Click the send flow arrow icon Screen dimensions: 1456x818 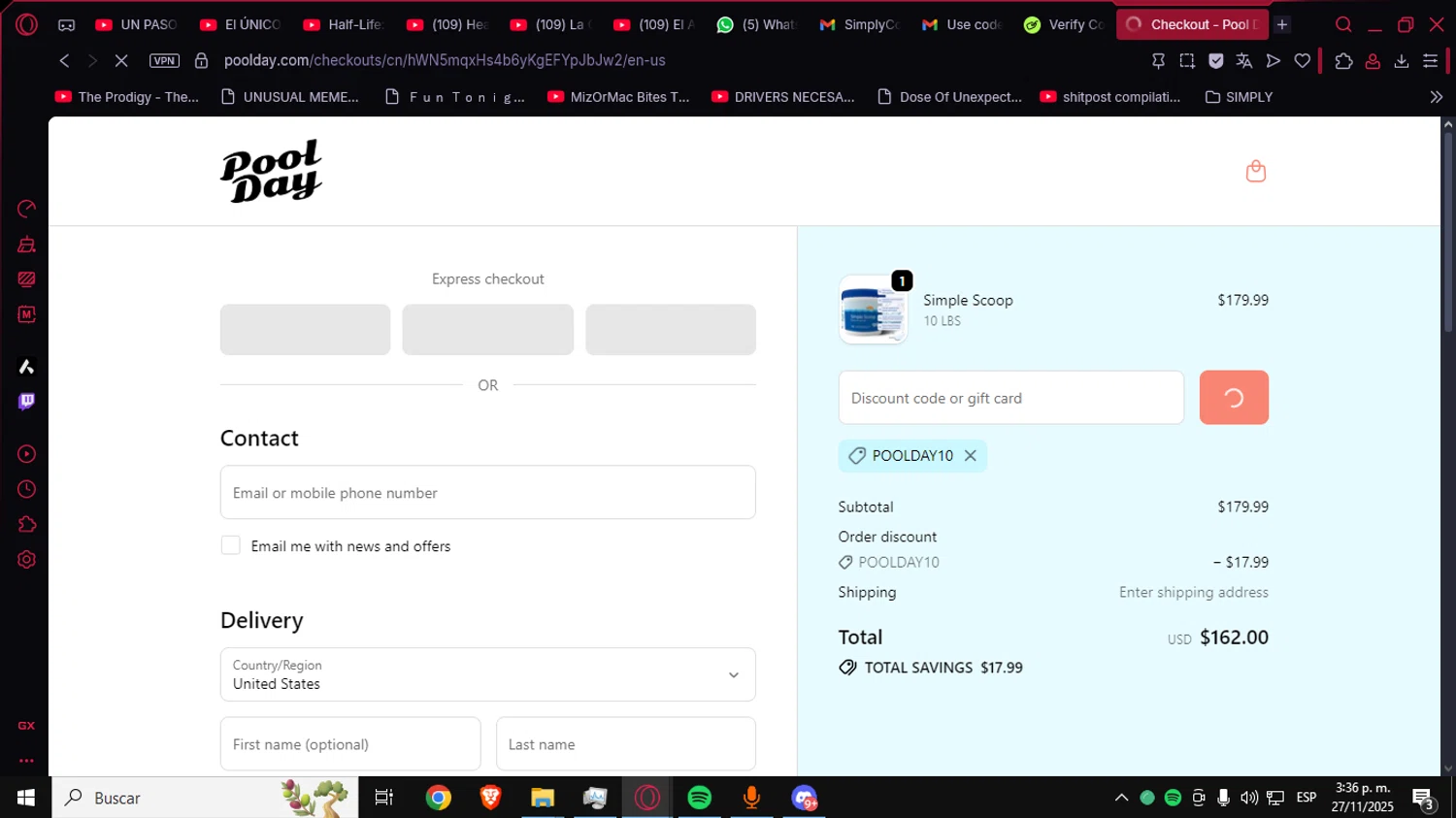pyautogui.click(x=1274, y=61)
